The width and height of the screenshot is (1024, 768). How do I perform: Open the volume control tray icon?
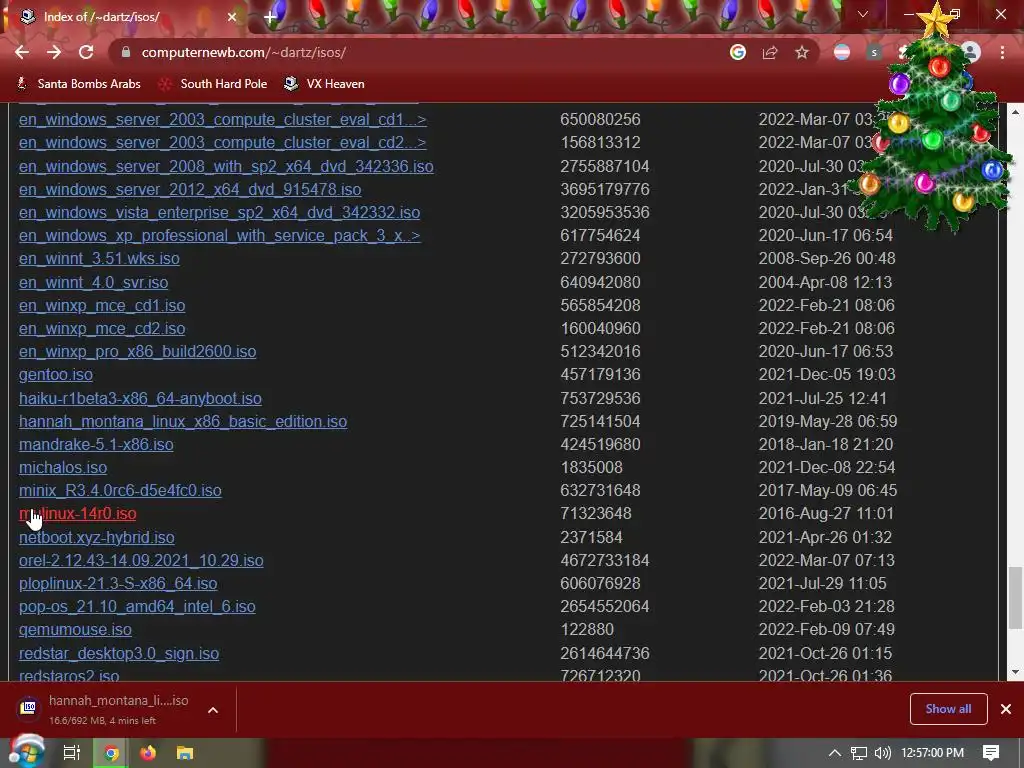[x=882, y=753]
